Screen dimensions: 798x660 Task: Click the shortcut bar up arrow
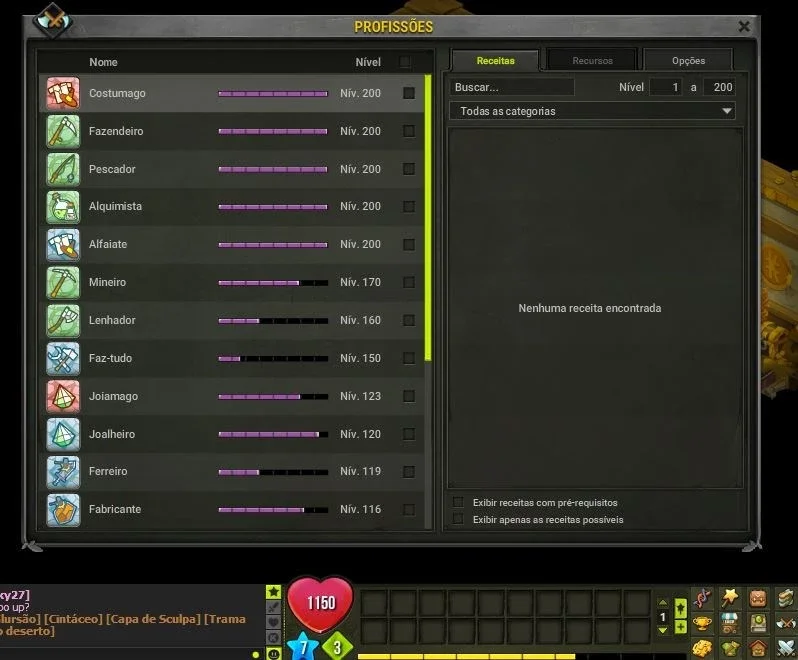[663, 602]
